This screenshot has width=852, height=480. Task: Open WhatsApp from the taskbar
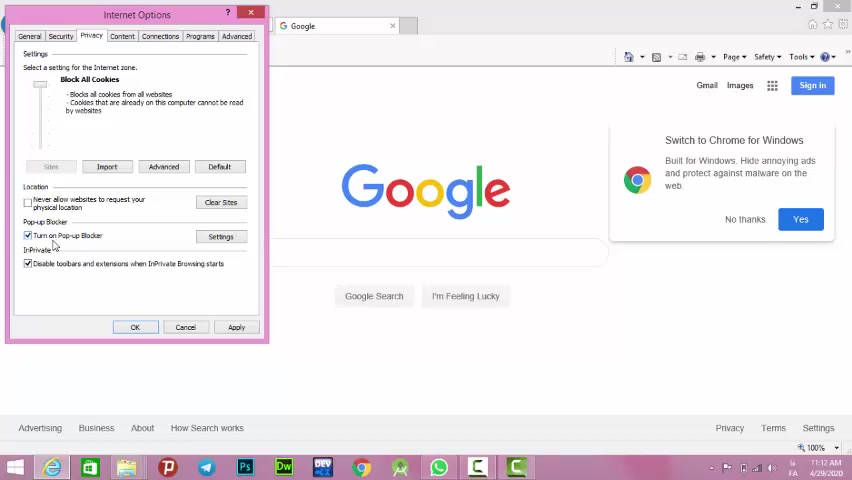(438, 467)
